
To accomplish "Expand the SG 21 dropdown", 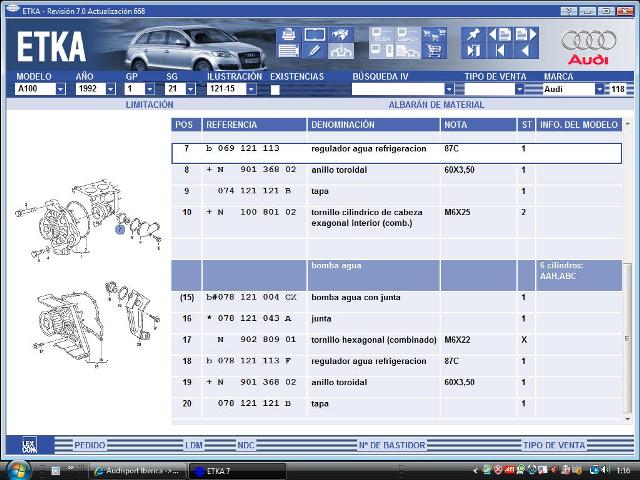I will coord(190,89).
